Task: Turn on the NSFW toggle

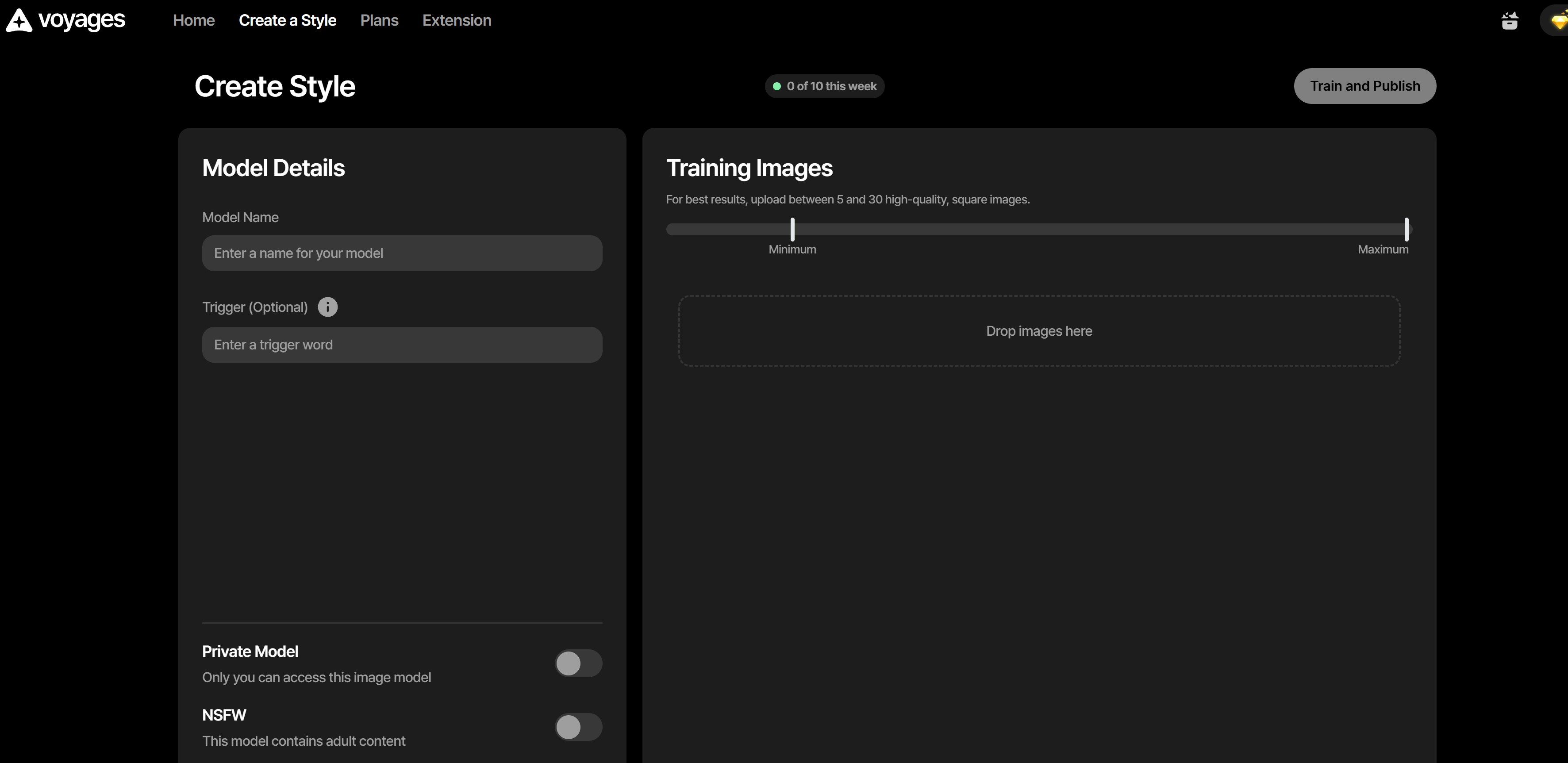Action: click(578, 727)
